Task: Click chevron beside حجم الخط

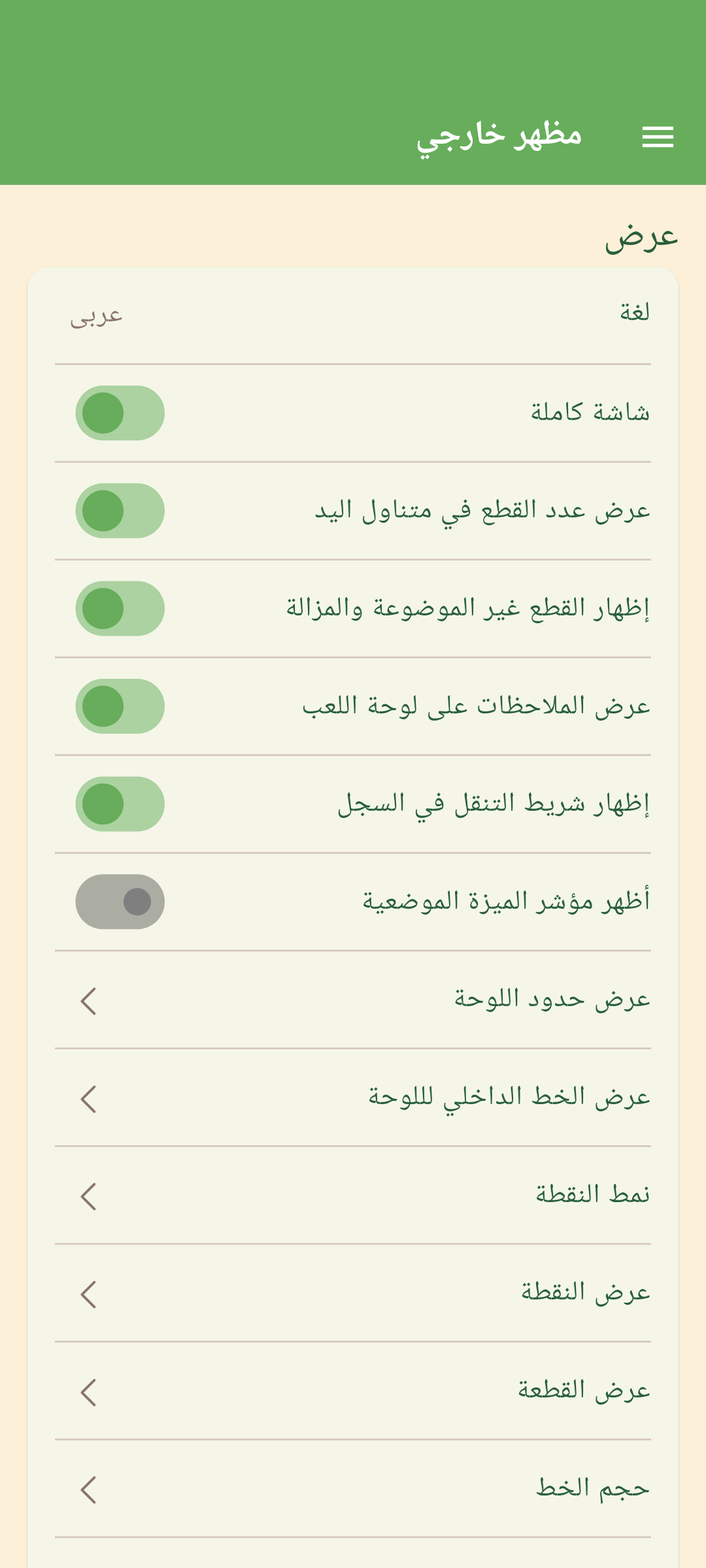Action: [x=89, y=1490]
